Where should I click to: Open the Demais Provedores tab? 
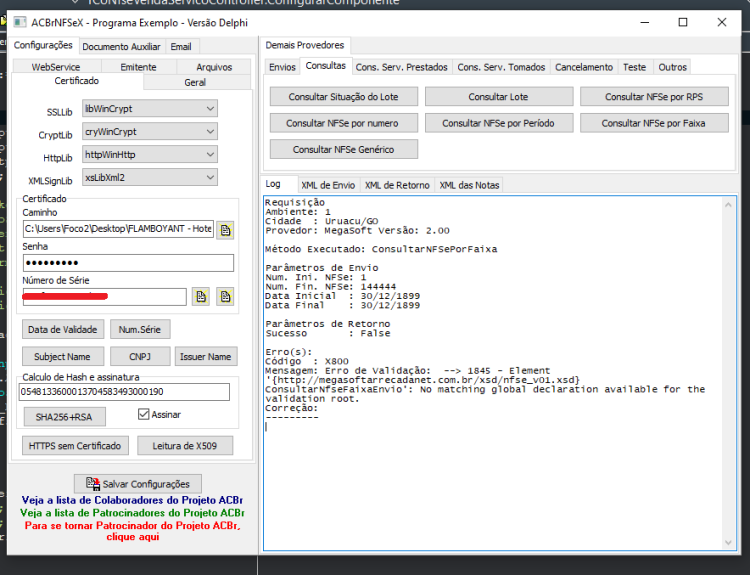click(305, 45)
